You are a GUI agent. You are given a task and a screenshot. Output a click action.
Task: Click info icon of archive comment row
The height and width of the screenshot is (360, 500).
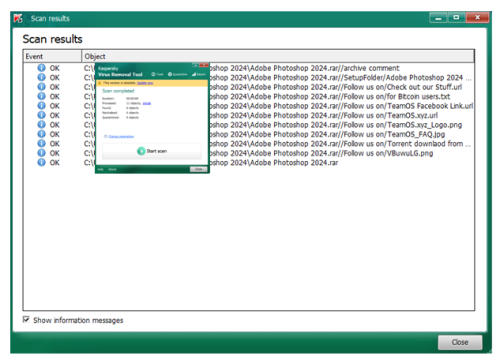pos(41,68)
